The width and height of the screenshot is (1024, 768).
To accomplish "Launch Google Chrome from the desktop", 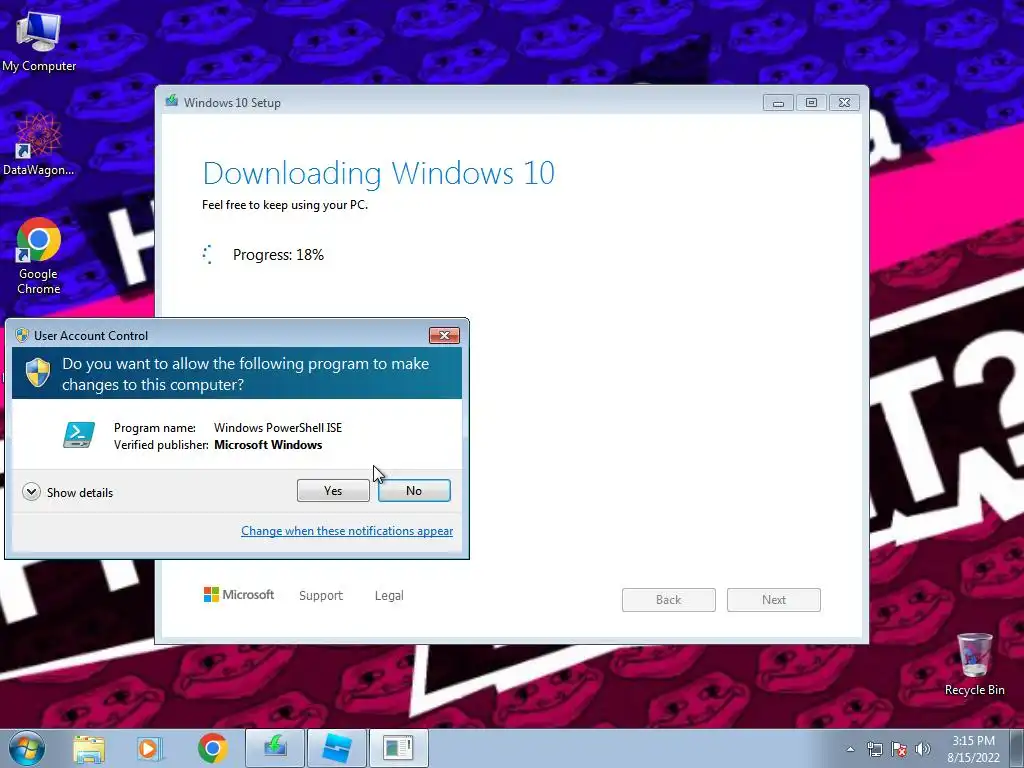I will click(x=39, y=255).
